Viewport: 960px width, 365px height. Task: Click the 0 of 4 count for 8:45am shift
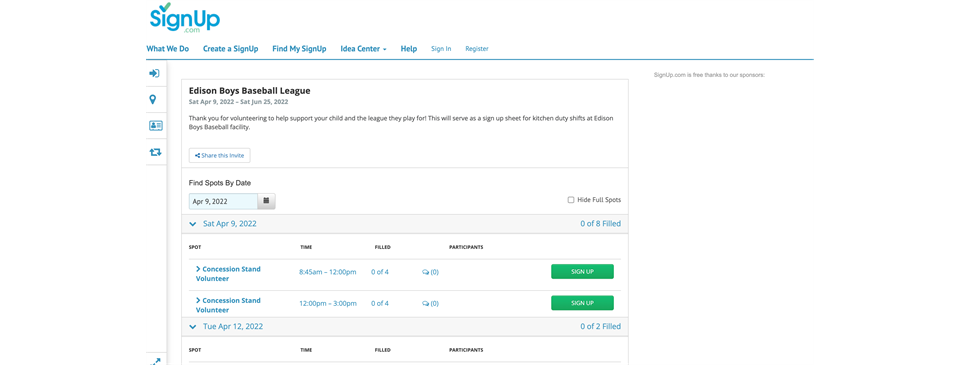pyautogui.click(x=380, y=272)
